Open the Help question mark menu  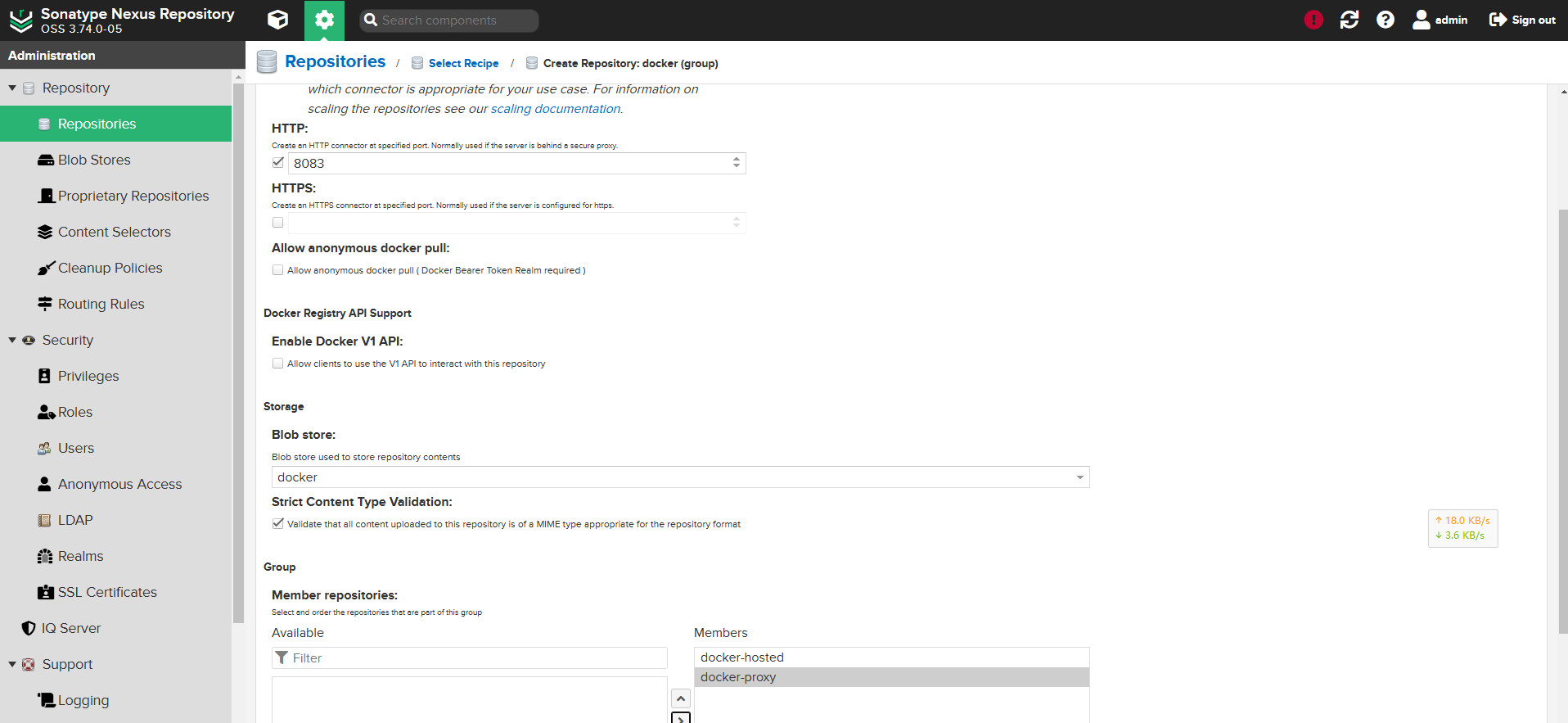tap(1386, 20)
